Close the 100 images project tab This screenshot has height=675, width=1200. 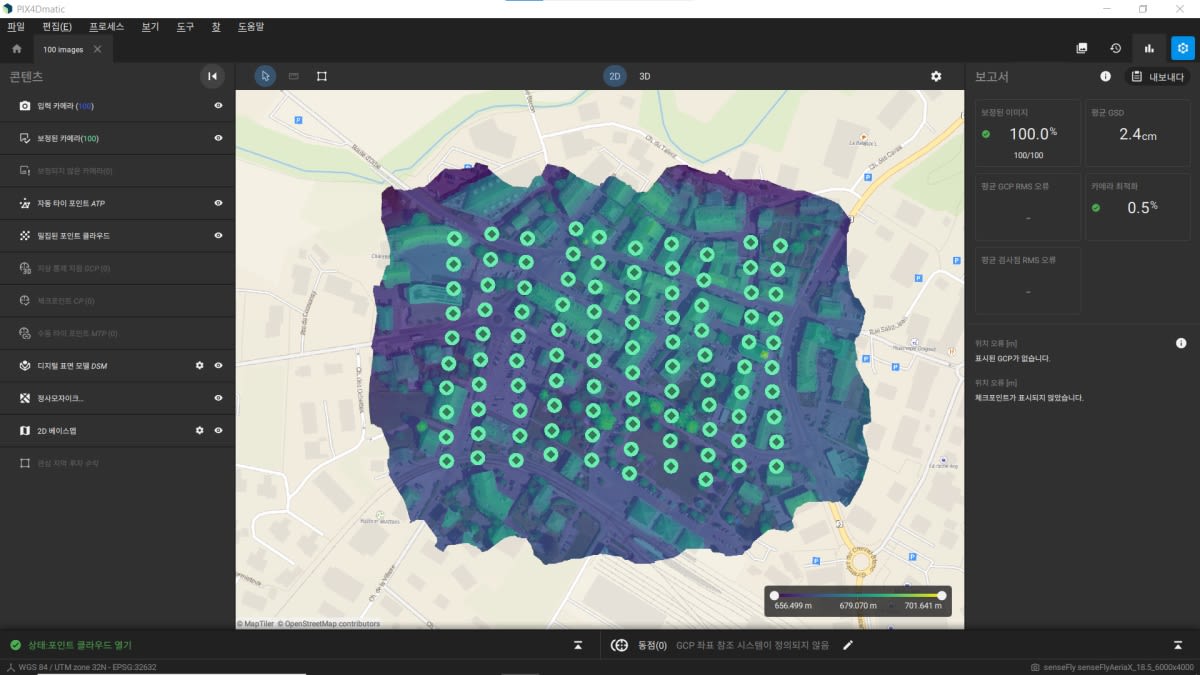[97, 47]
